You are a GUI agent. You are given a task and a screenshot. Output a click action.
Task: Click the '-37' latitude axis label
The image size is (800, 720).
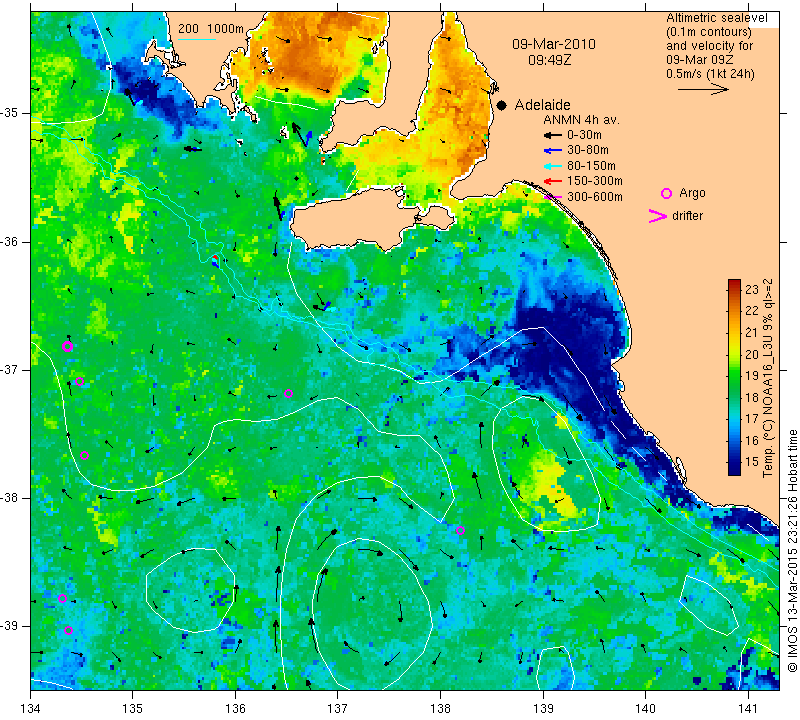pyautogui.click(x=10, y=369)
